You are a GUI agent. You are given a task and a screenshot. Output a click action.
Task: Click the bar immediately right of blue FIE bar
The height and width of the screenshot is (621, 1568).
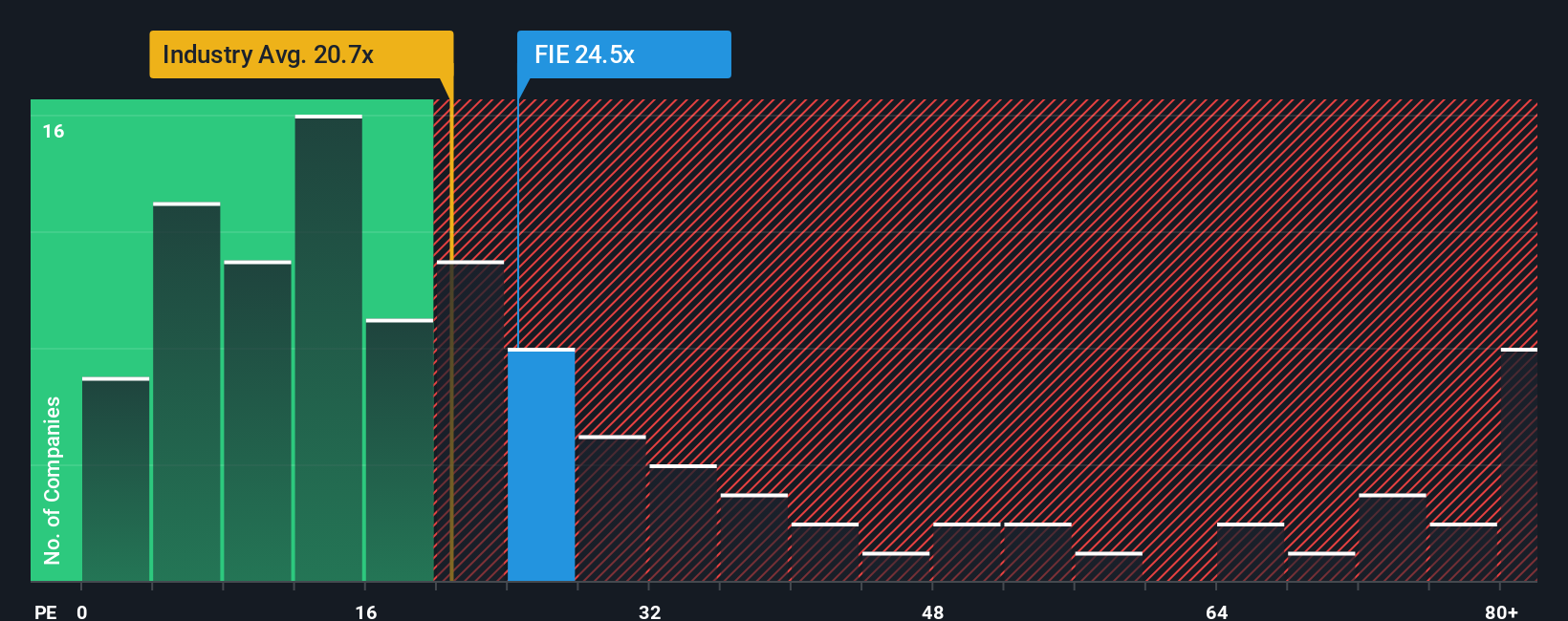(612, 508)
